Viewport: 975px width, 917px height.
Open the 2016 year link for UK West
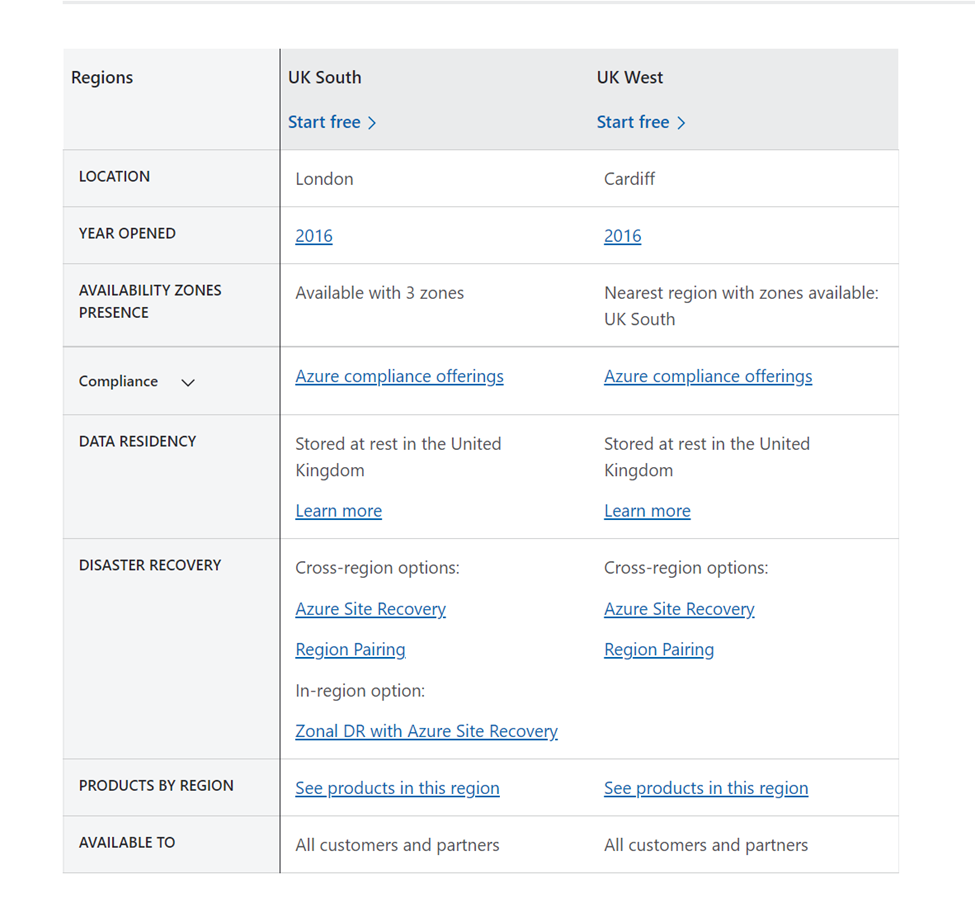point(622,236)
